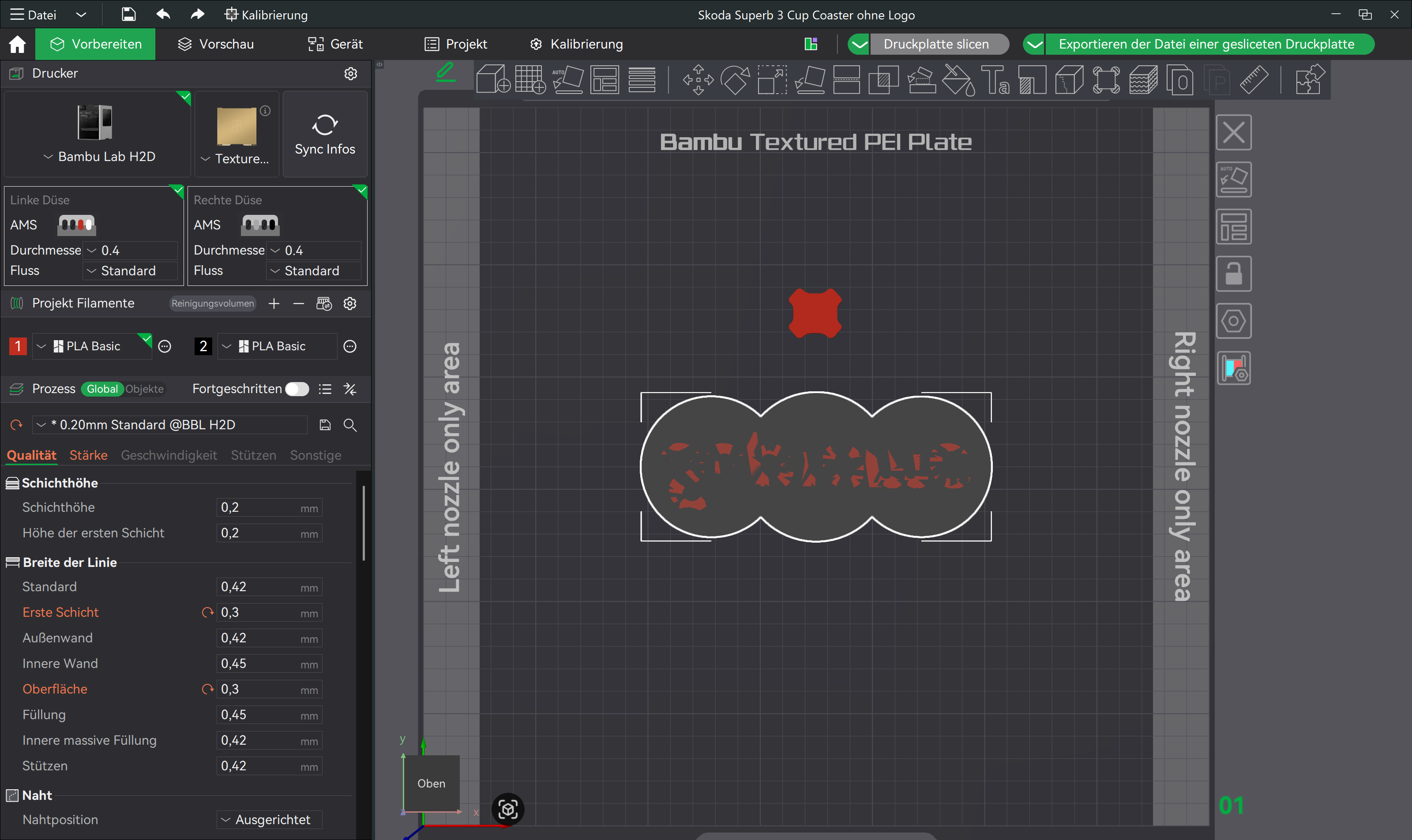Add a filament with the plus icon
1412x840 pixels.
coord(274,304)
